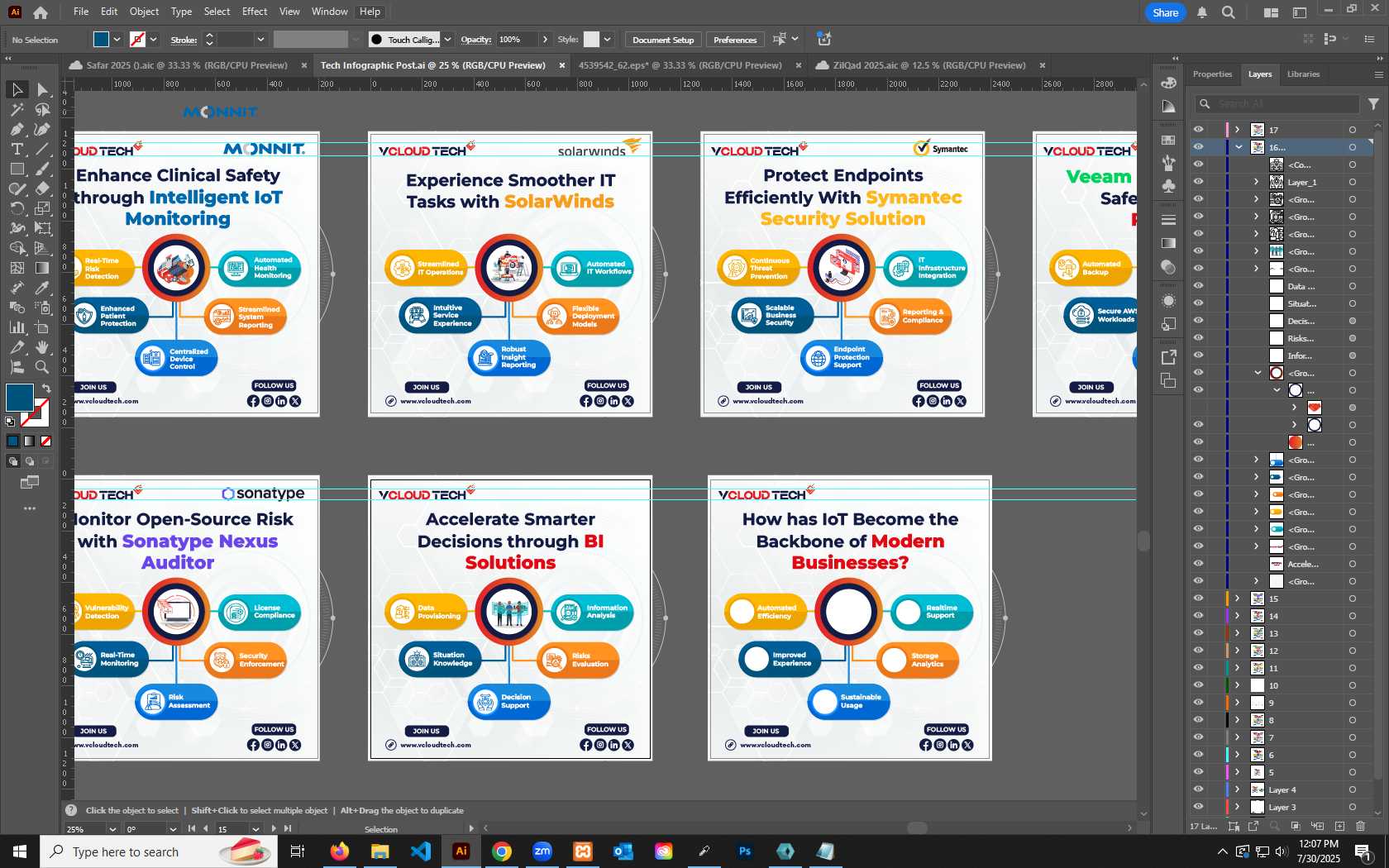Image resolution: width=1389 pixels, height=868 pixels.
Task: Select the Magic Wand tool
Action: (x=17, y=109)
